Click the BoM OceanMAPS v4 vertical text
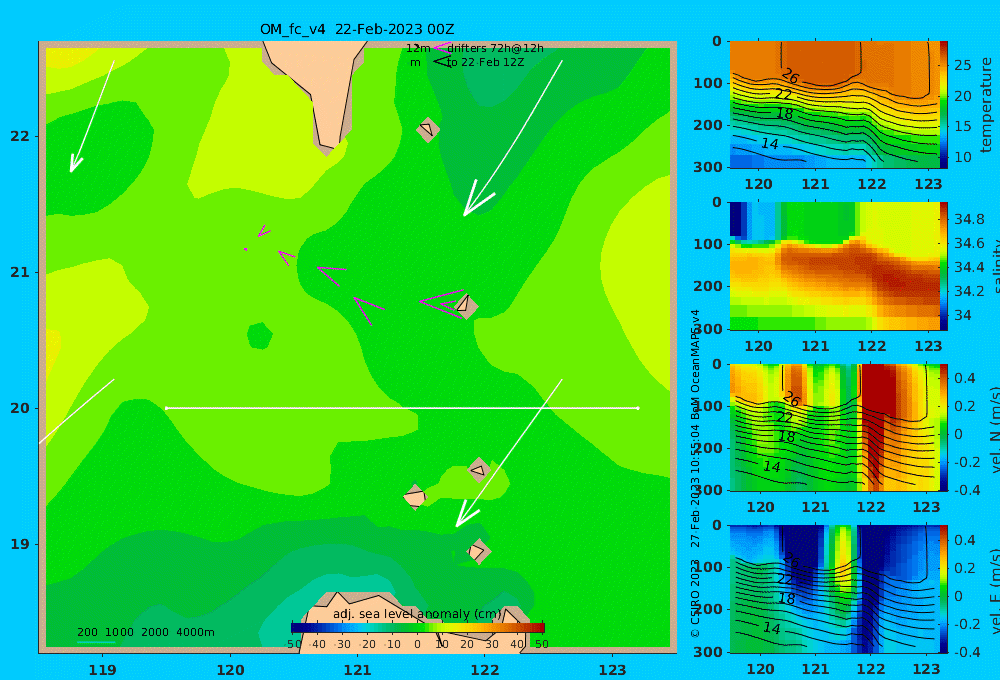 coord(695,364)
